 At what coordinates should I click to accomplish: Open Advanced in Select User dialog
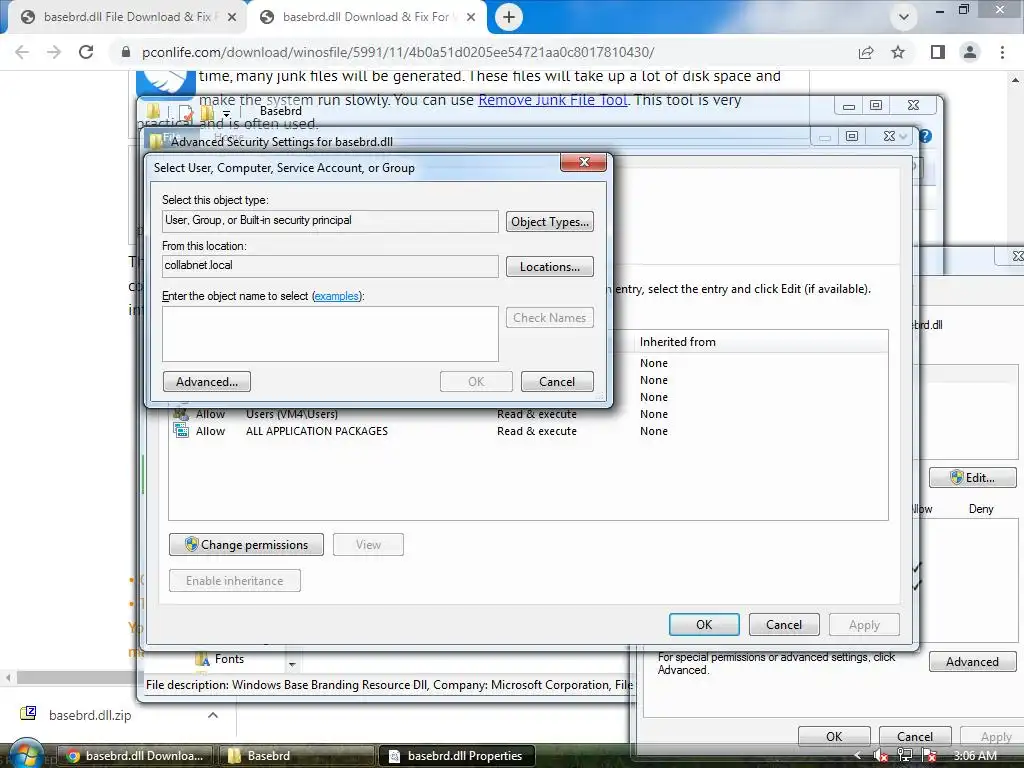[206, 381]
